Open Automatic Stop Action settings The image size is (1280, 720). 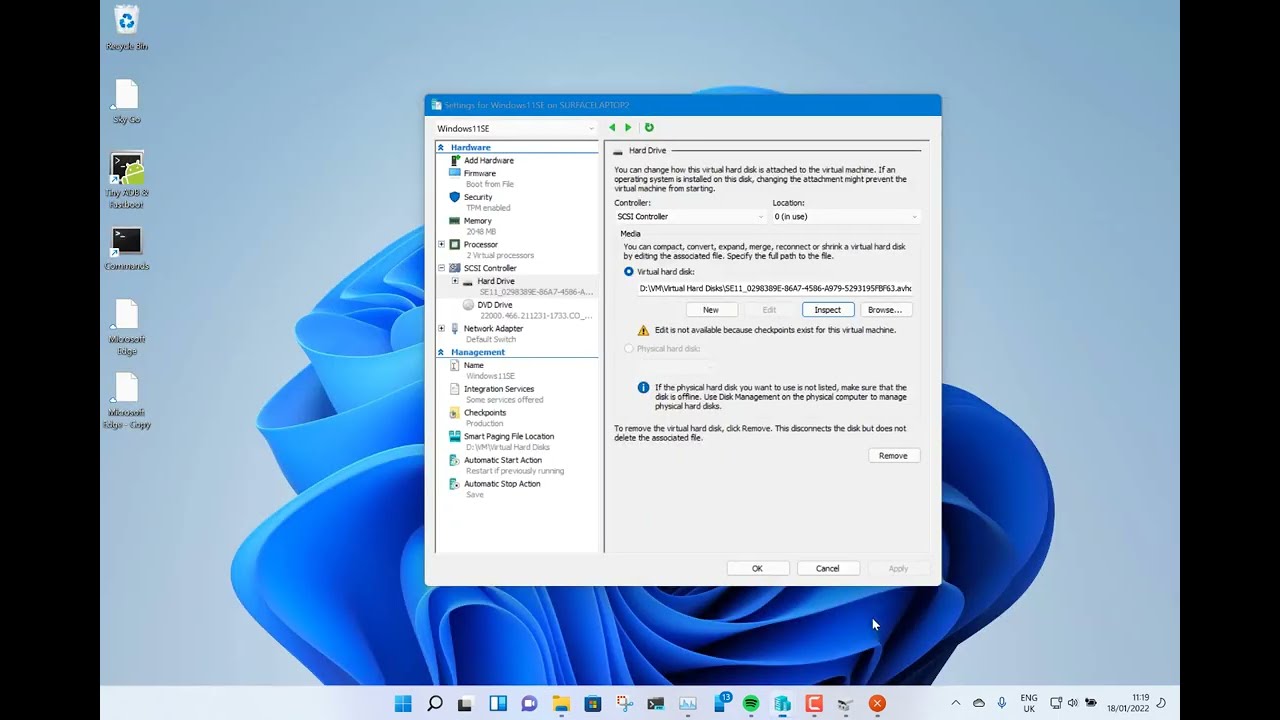coord(502,484)
